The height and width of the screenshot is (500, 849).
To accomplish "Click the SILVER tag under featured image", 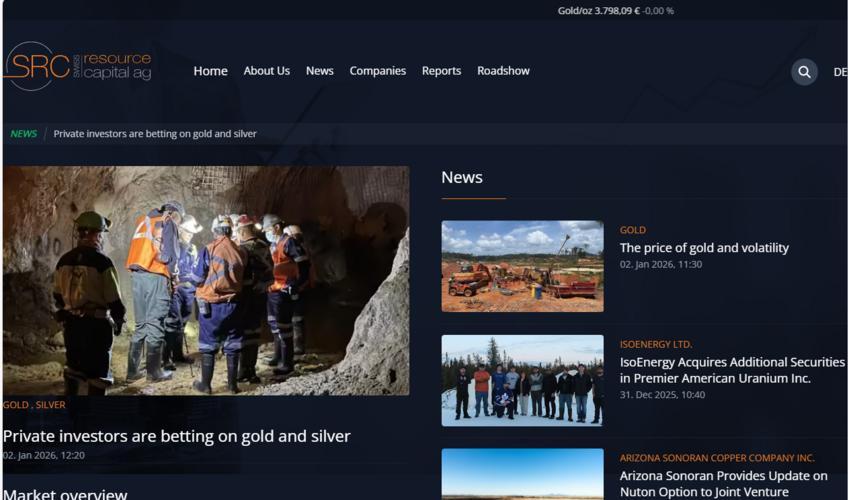I will pyautogui.click(x=50, y=405).
